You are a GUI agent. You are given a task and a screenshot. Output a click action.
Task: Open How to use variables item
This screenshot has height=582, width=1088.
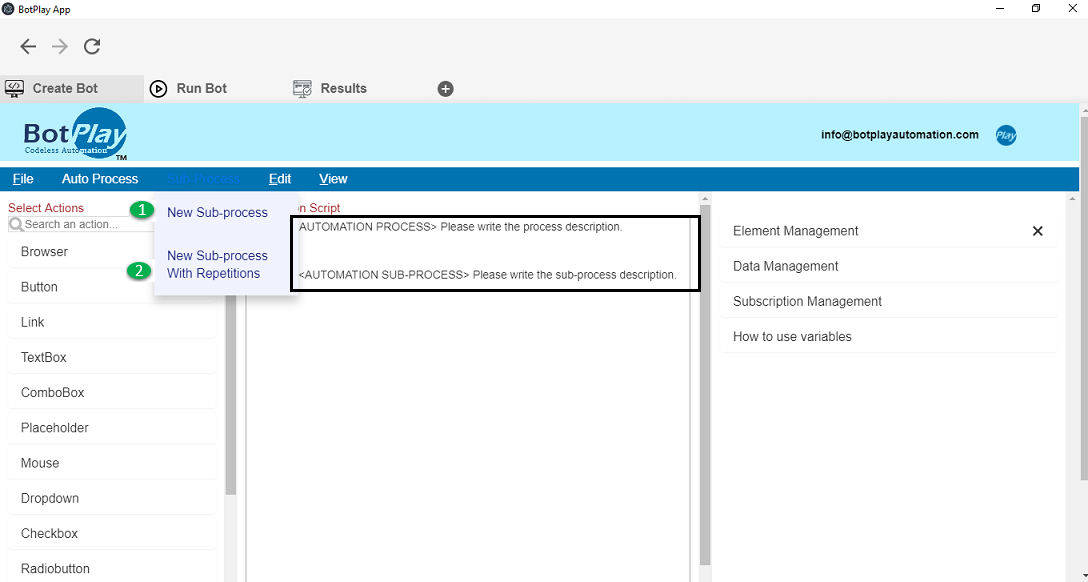(x=888, y=337)
